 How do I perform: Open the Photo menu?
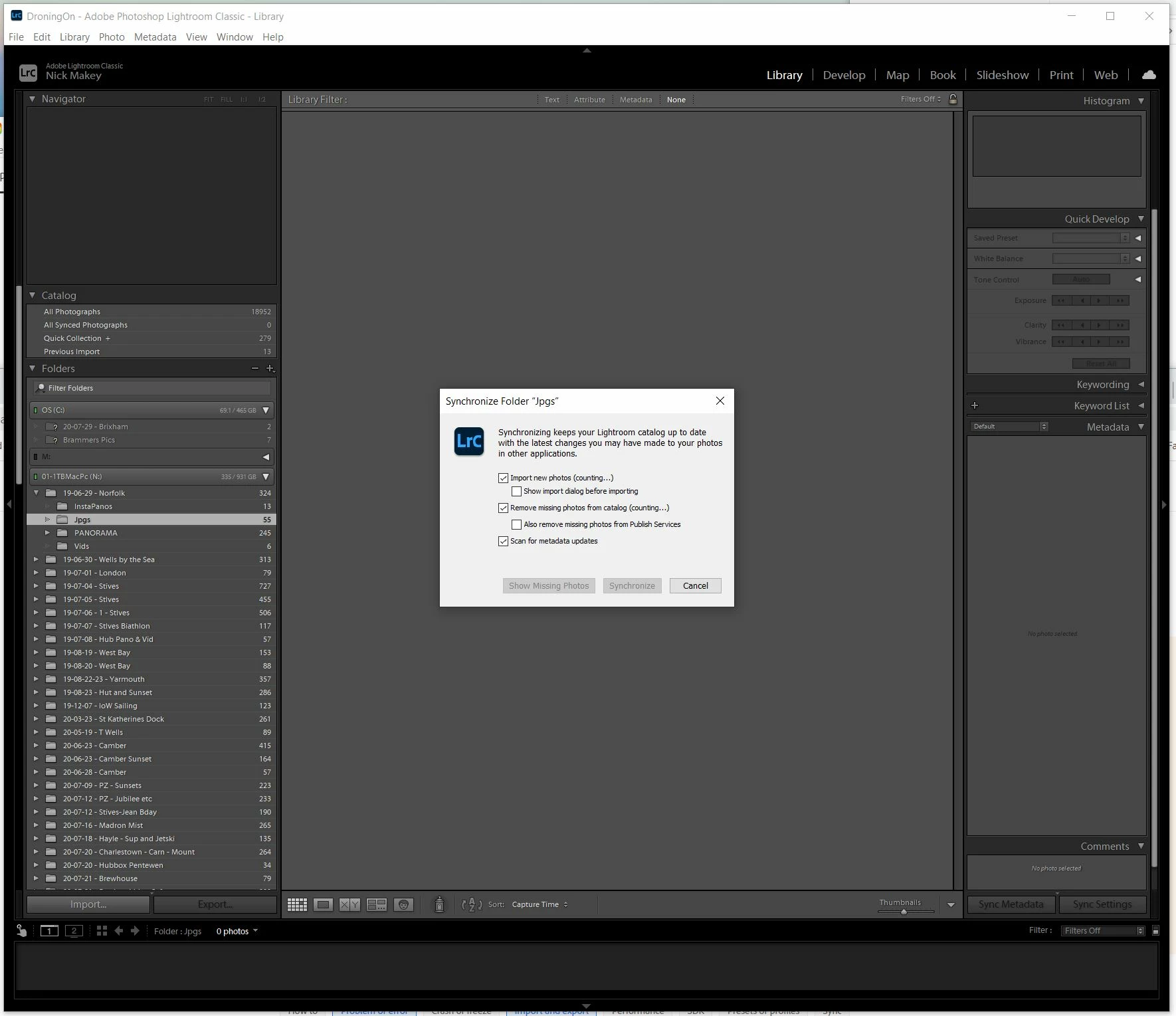click(x=112, y=37)
